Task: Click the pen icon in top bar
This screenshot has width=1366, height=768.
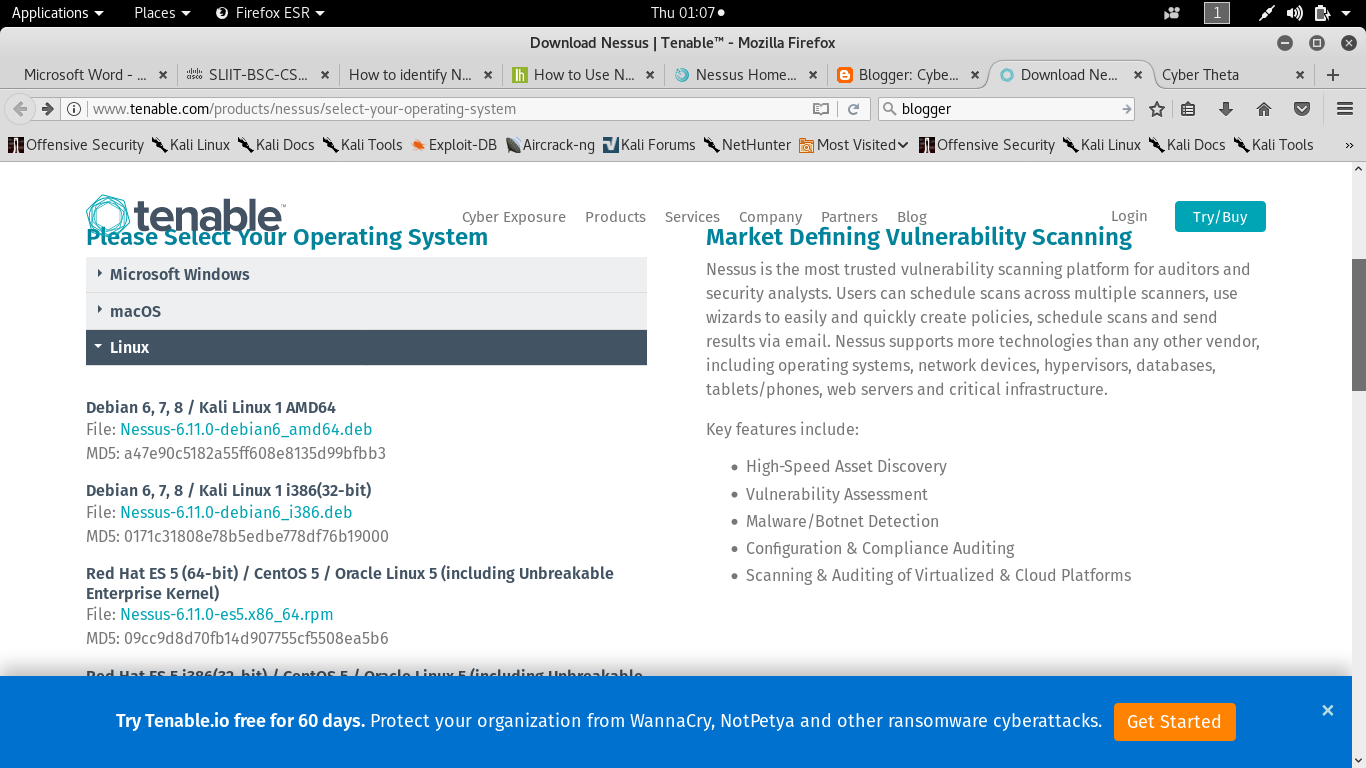Action: tap(1267, 13)
